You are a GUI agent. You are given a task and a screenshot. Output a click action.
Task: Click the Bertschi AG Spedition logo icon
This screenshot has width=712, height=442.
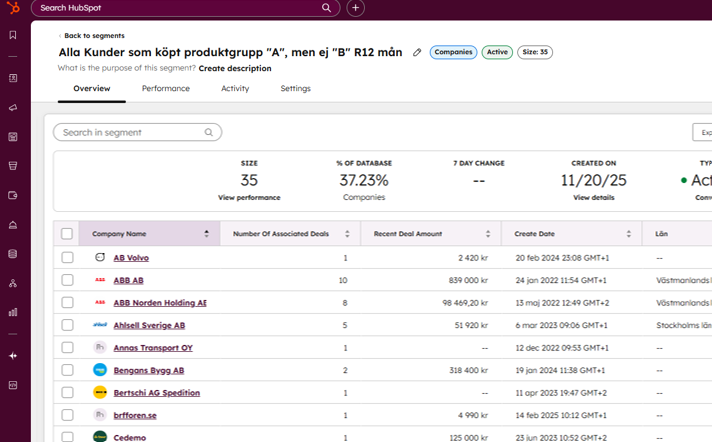pos(100,392)
